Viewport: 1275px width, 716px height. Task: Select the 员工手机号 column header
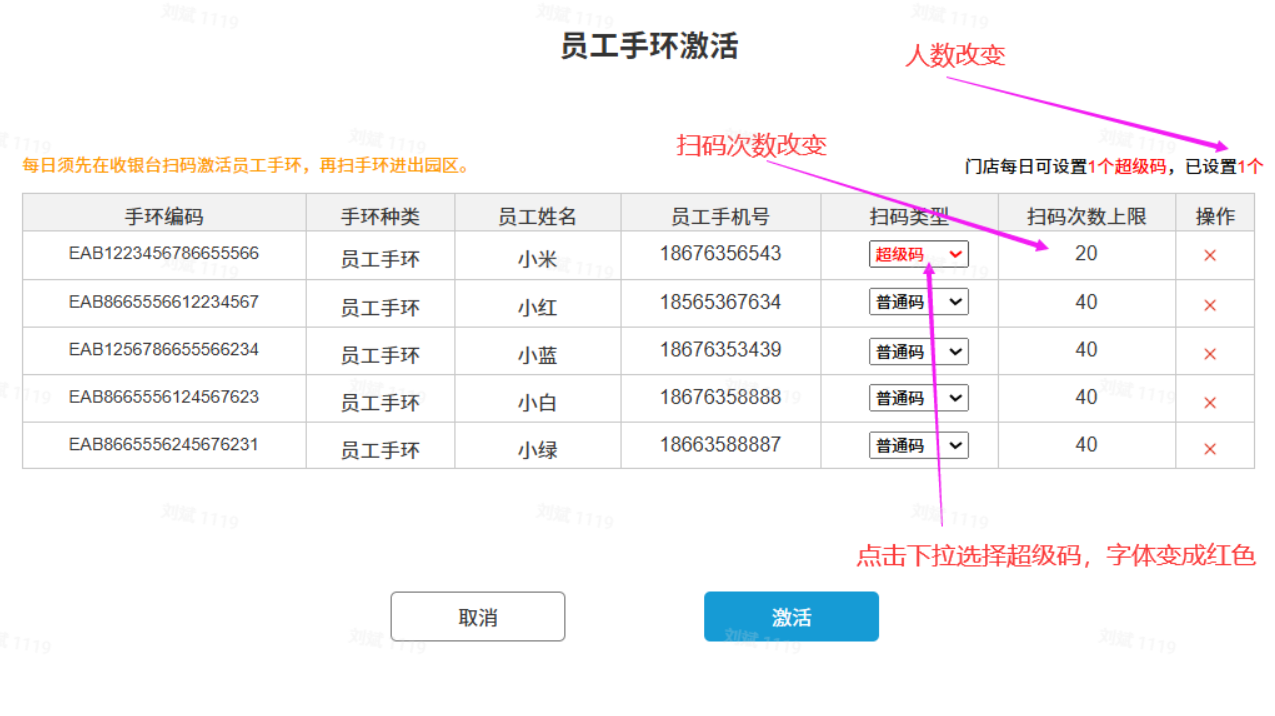click(720, 216)
